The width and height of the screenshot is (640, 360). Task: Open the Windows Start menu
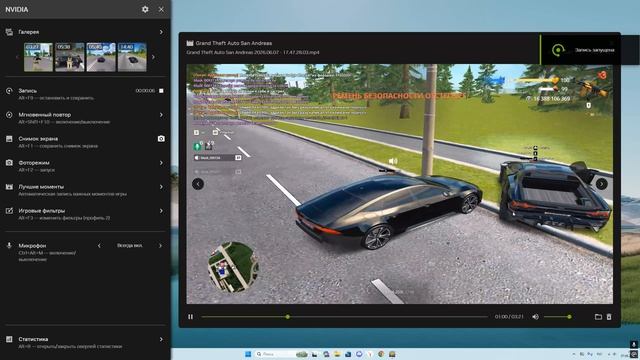tap(248, 354)
